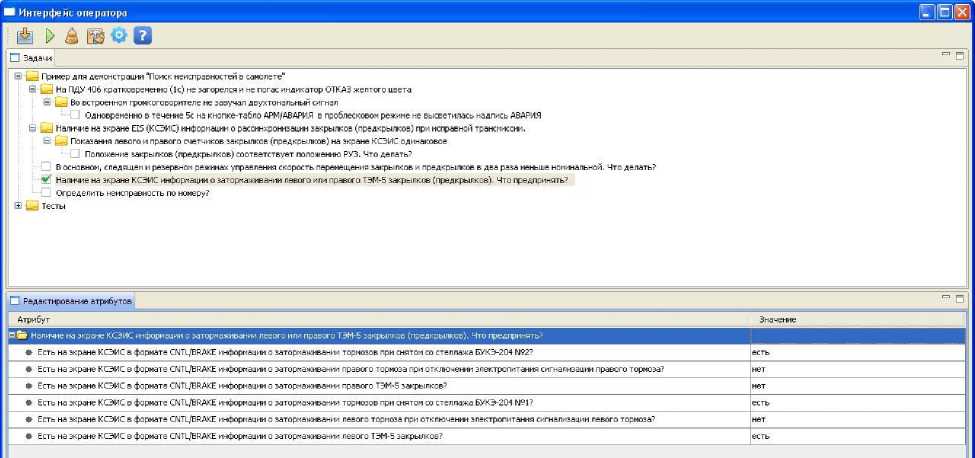Click the folder icon of 'На ПДУ 406' row

pos(47,89)
